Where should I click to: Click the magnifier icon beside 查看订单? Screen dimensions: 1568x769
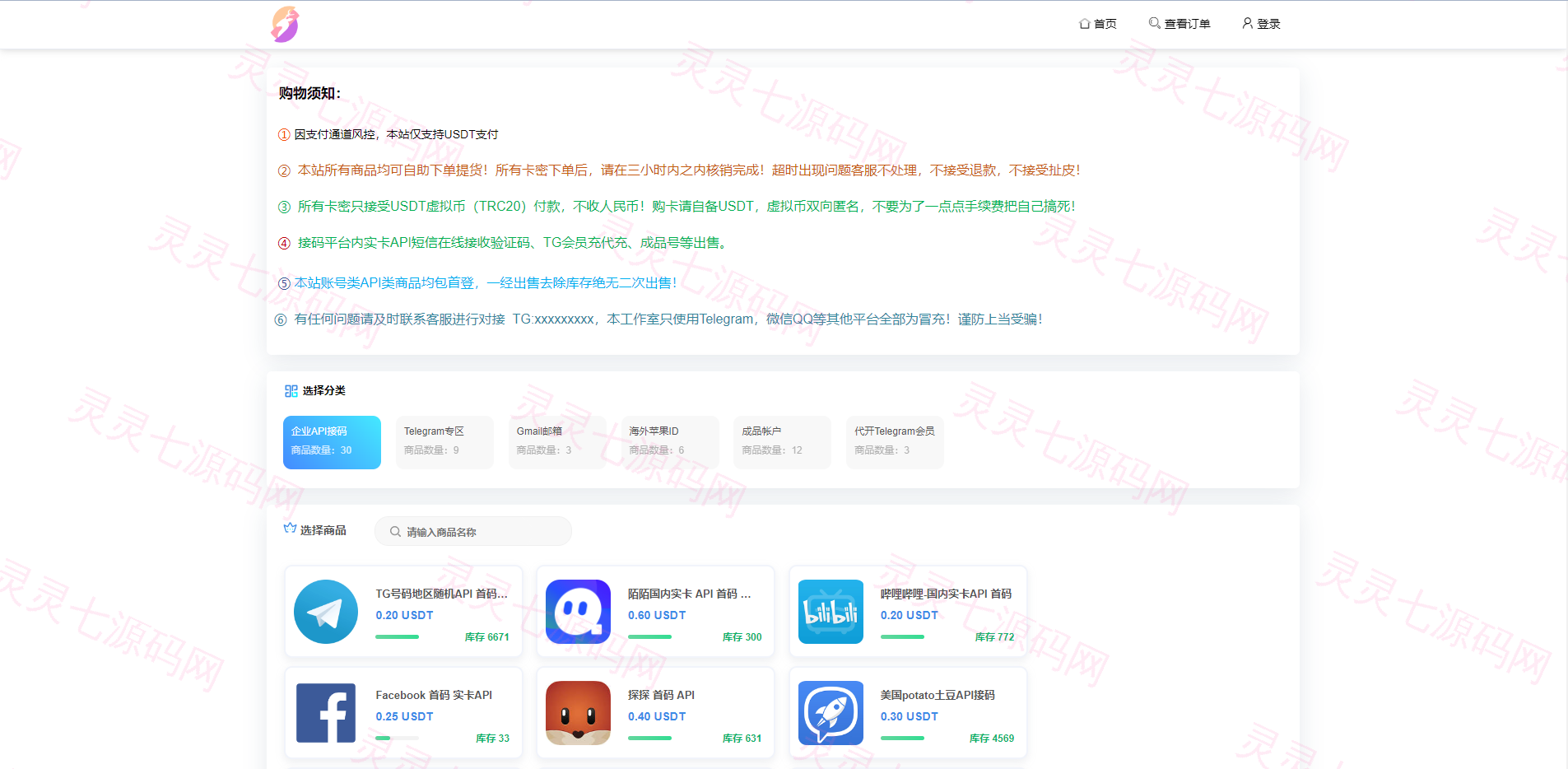pyautogui.click(x=1155, y=23)
